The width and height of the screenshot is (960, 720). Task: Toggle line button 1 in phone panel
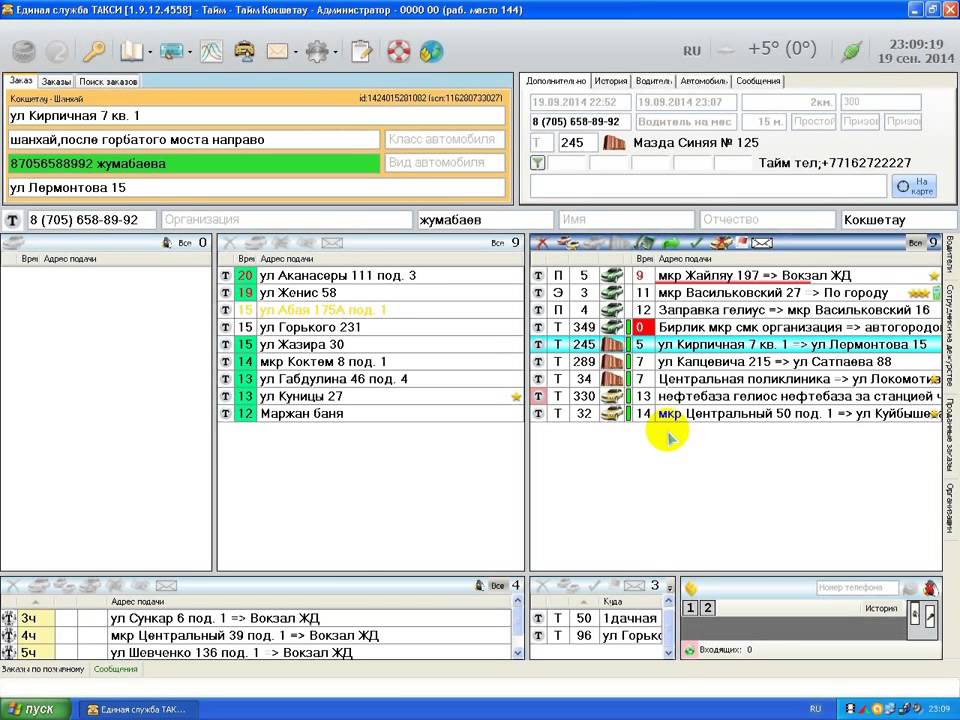point(690,608)
